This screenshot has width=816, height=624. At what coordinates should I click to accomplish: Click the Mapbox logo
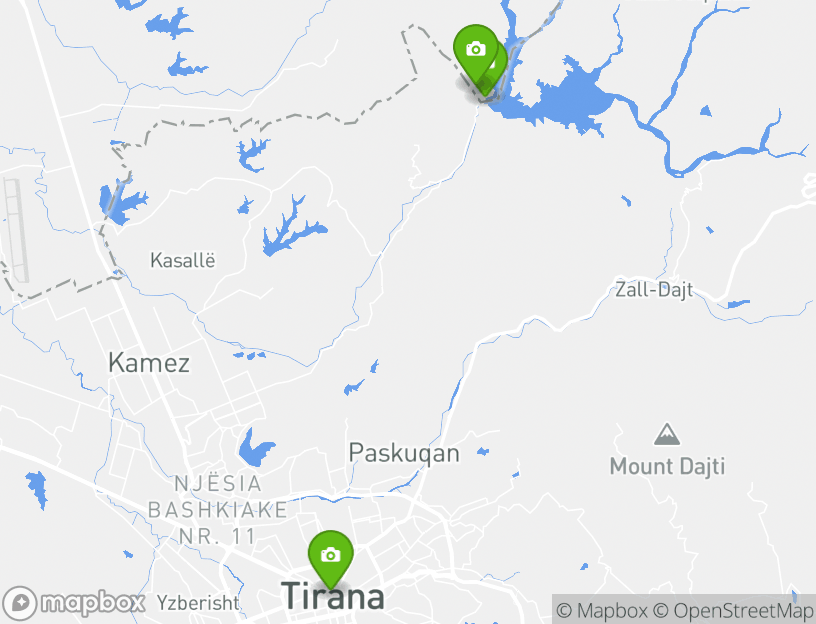pos(73,603)
